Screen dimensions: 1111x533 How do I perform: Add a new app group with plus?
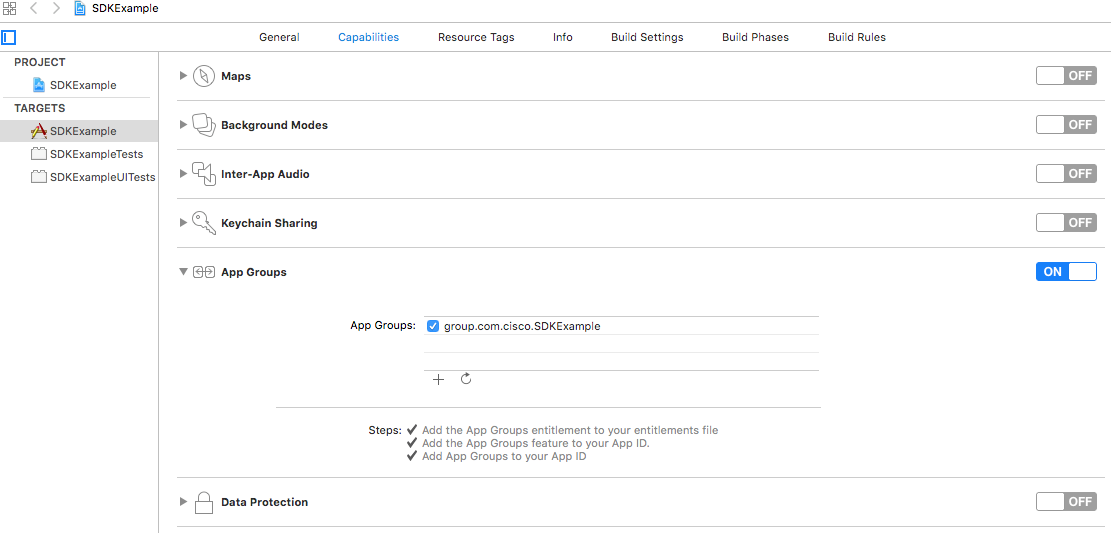439,379
